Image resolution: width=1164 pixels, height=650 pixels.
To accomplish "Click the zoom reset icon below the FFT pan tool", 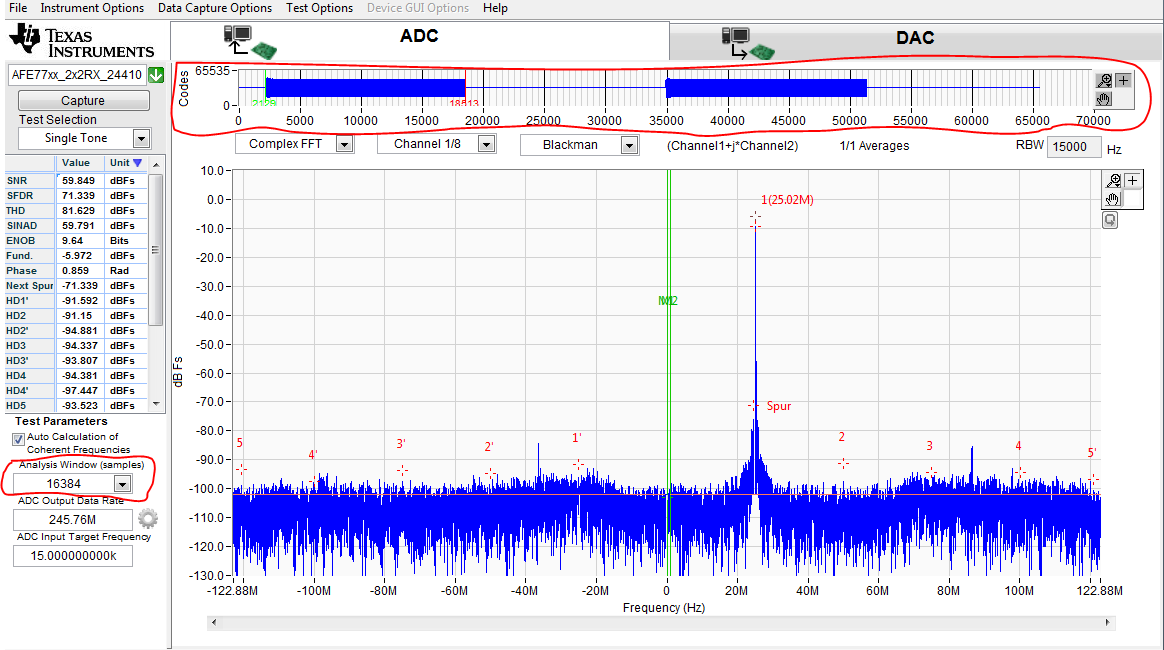I will click(1110, 219).
